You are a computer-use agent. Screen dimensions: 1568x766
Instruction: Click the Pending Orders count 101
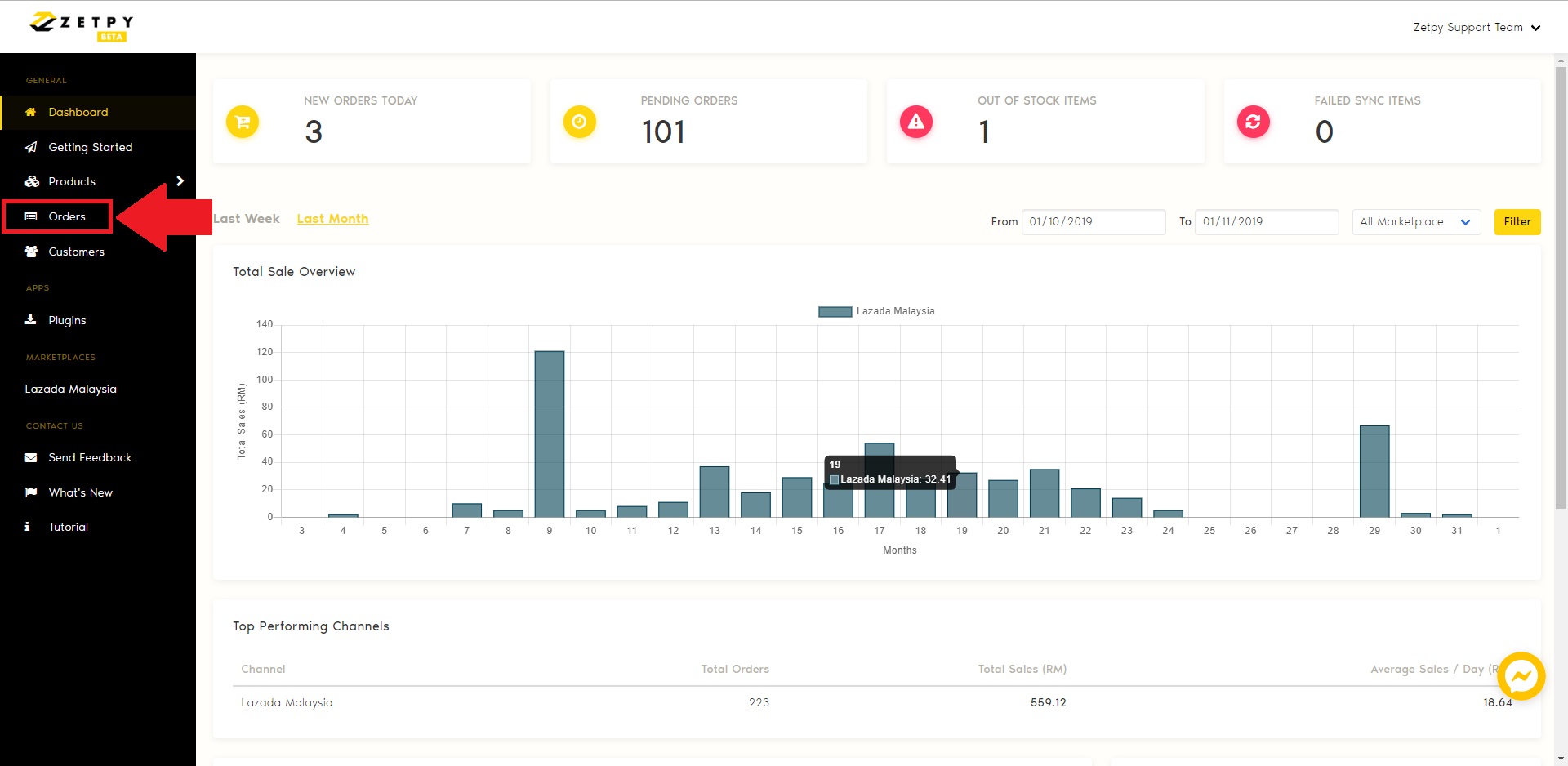pos(663,132)
